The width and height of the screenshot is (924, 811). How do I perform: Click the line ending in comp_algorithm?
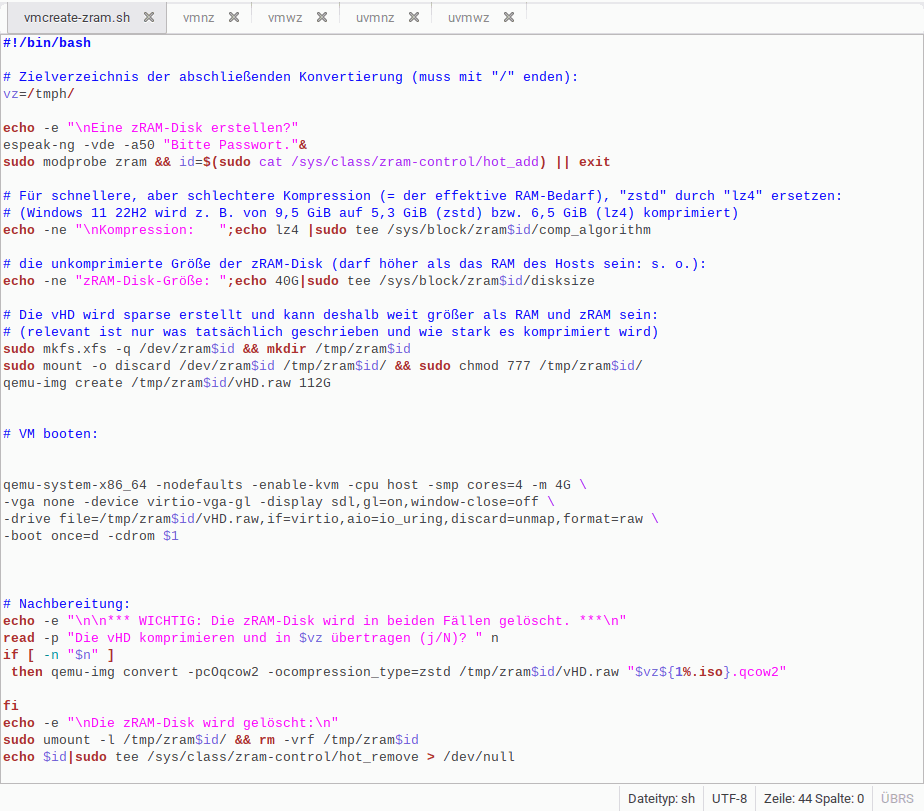point(327,230)
